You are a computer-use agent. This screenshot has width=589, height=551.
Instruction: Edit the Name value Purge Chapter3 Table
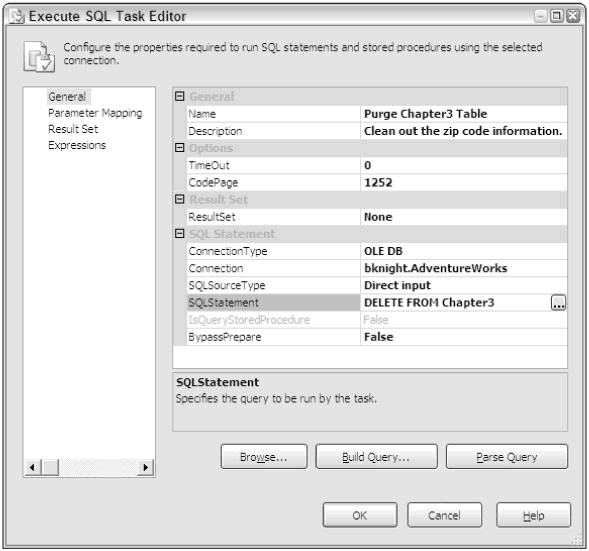pos(464,114)
